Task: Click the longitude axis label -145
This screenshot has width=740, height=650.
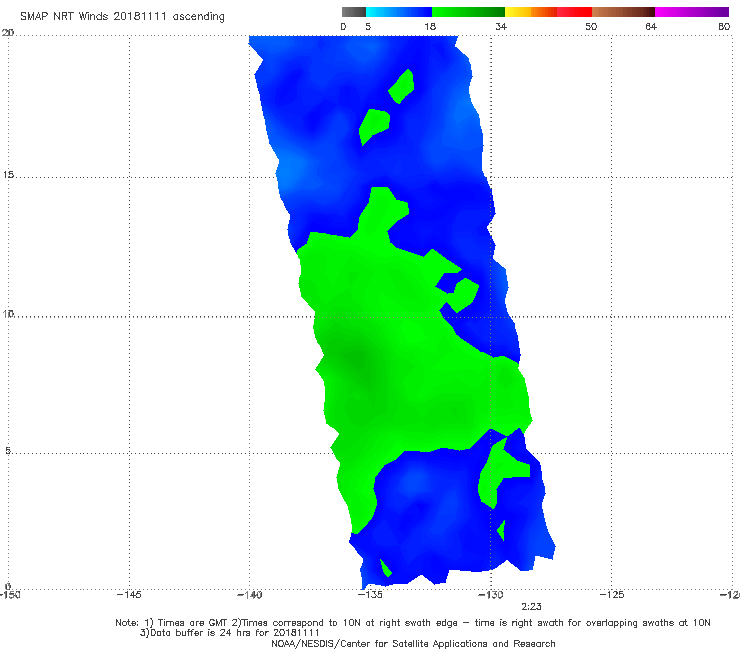Action: 129,595
